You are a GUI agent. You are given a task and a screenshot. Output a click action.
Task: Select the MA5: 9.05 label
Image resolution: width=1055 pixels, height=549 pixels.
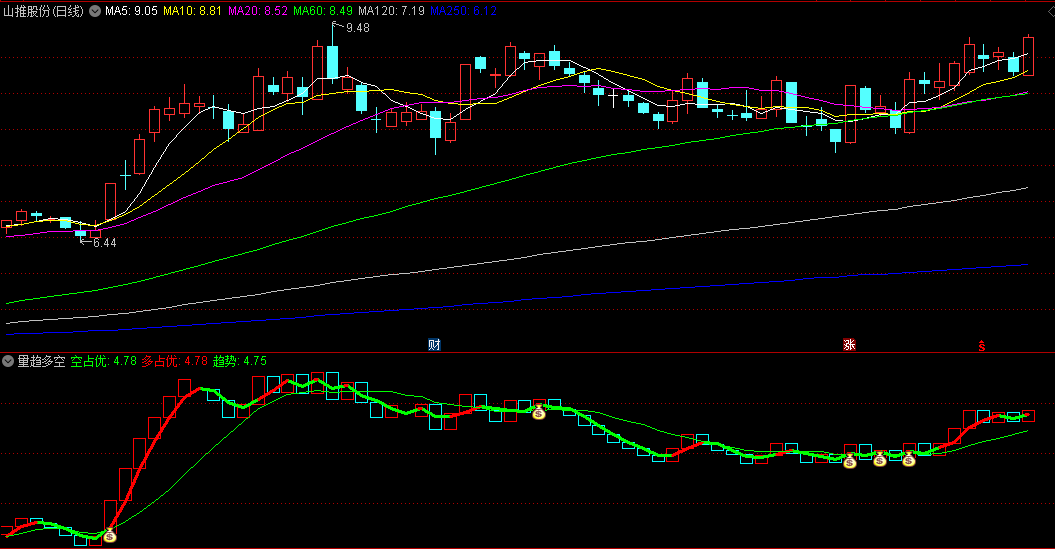[x=131, y=11]
